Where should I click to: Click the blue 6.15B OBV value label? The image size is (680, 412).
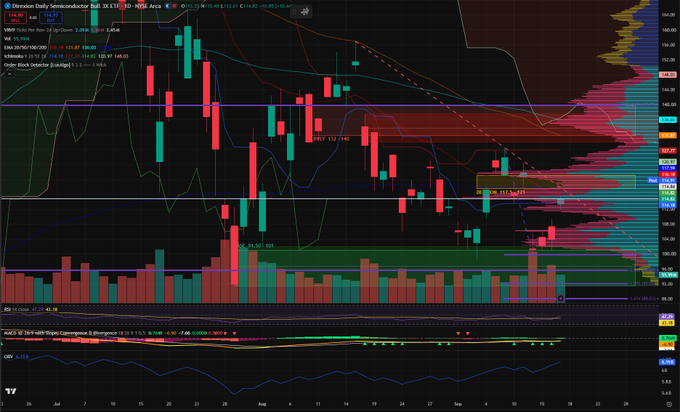[x=667, y=362]
